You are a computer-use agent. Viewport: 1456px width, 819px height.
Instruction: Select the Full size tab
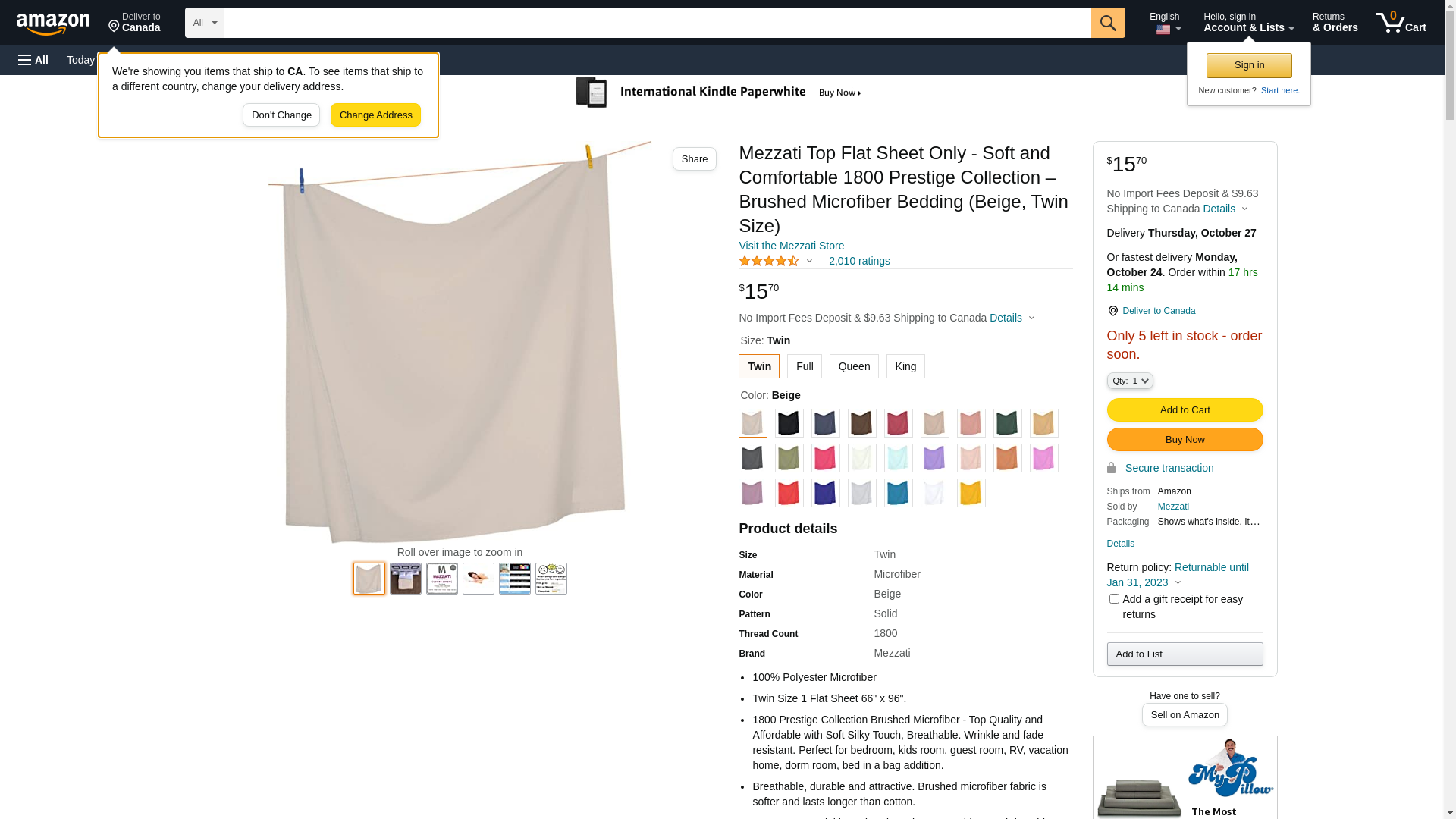pos(805,366)
